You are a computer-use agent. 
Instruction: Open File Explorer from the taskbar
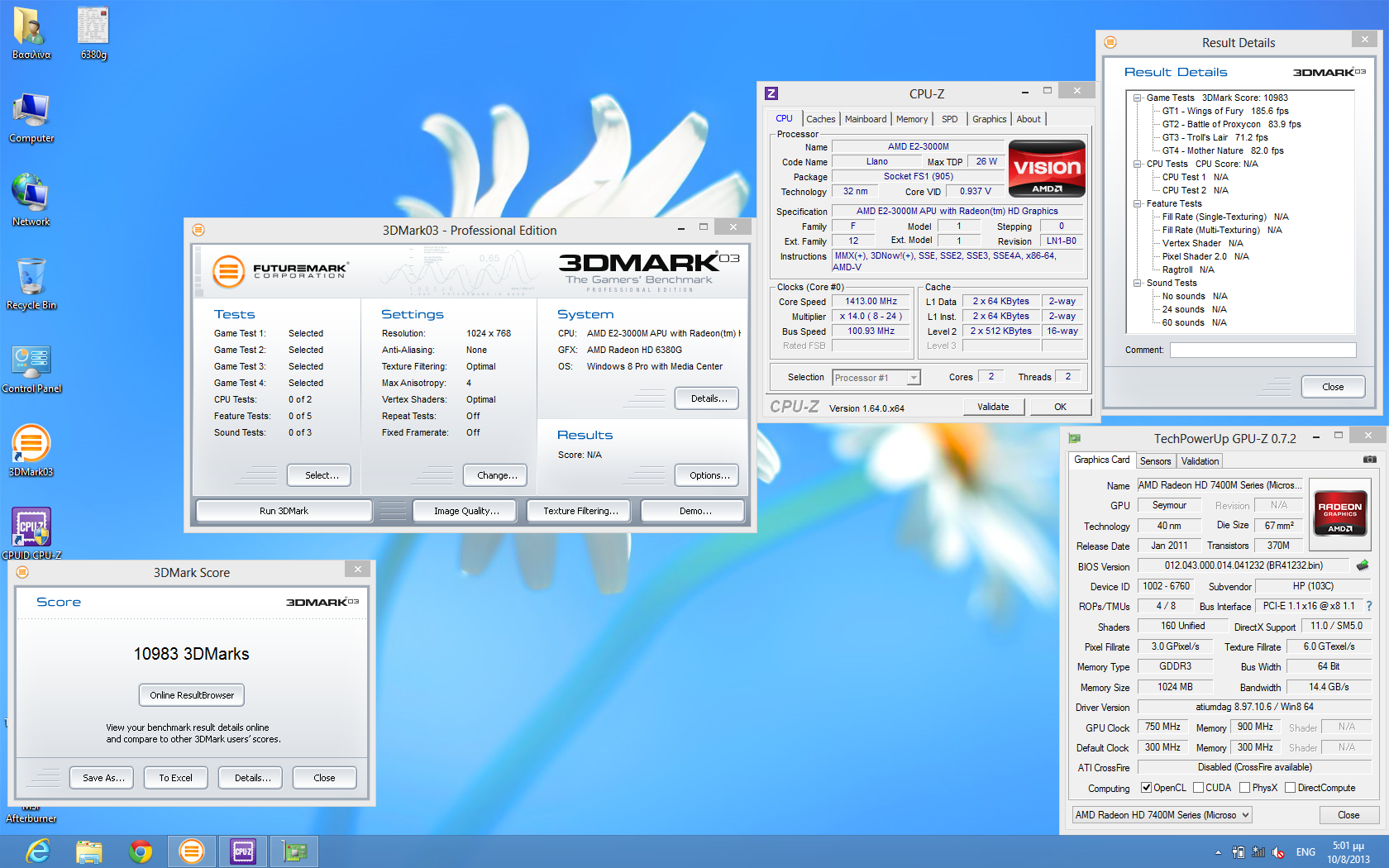click(89, 851)
